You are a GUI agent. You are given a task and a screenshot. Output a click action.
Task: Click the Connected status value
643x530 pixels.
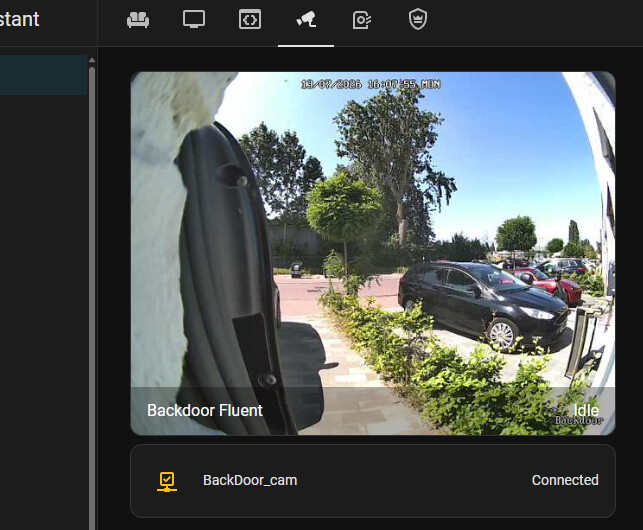tap(565, 480)
